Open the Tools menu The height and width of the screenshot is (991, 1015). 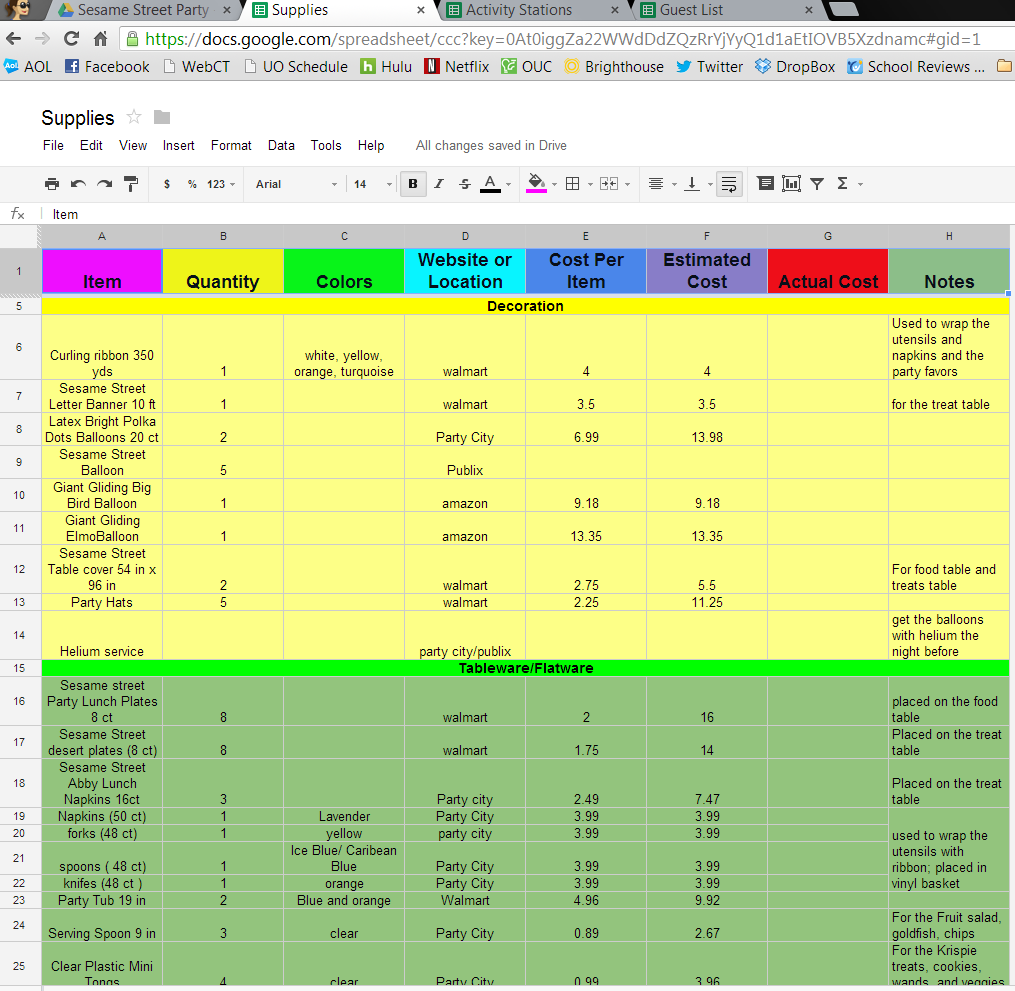(x=326, y=145)
